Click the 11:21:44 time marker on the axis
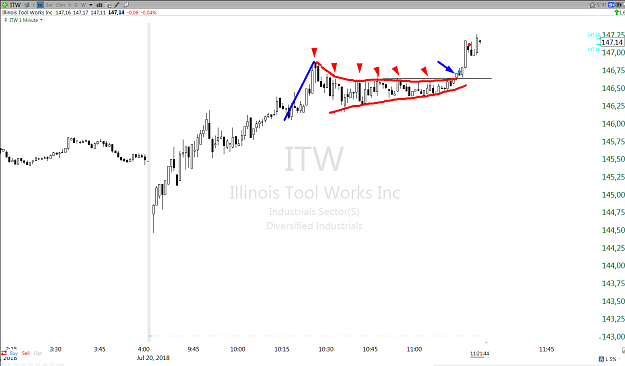625x366 pixels. pyautogui.click(x=479, y=354)
